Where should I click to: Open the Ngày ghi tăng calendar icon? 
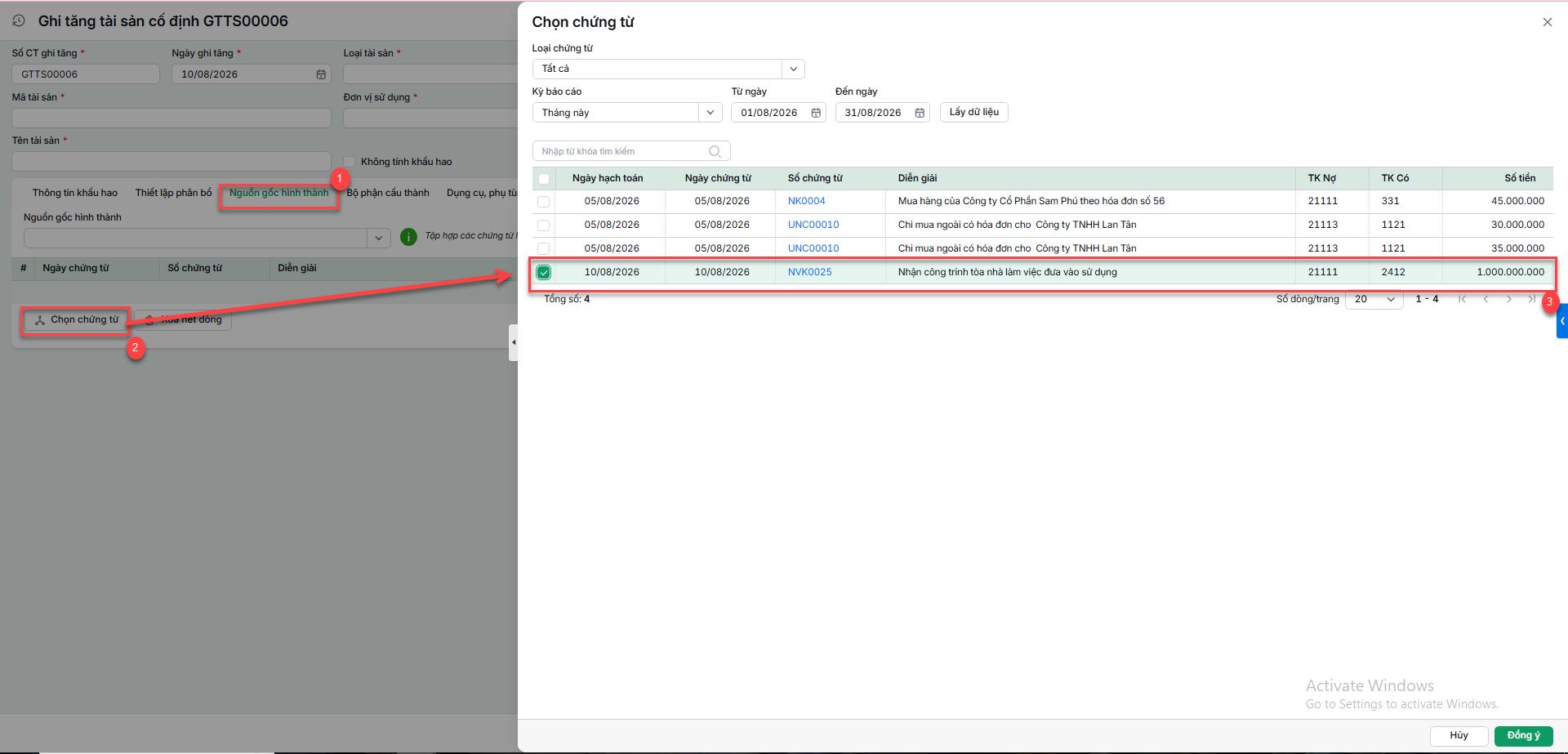coord(321,74)
